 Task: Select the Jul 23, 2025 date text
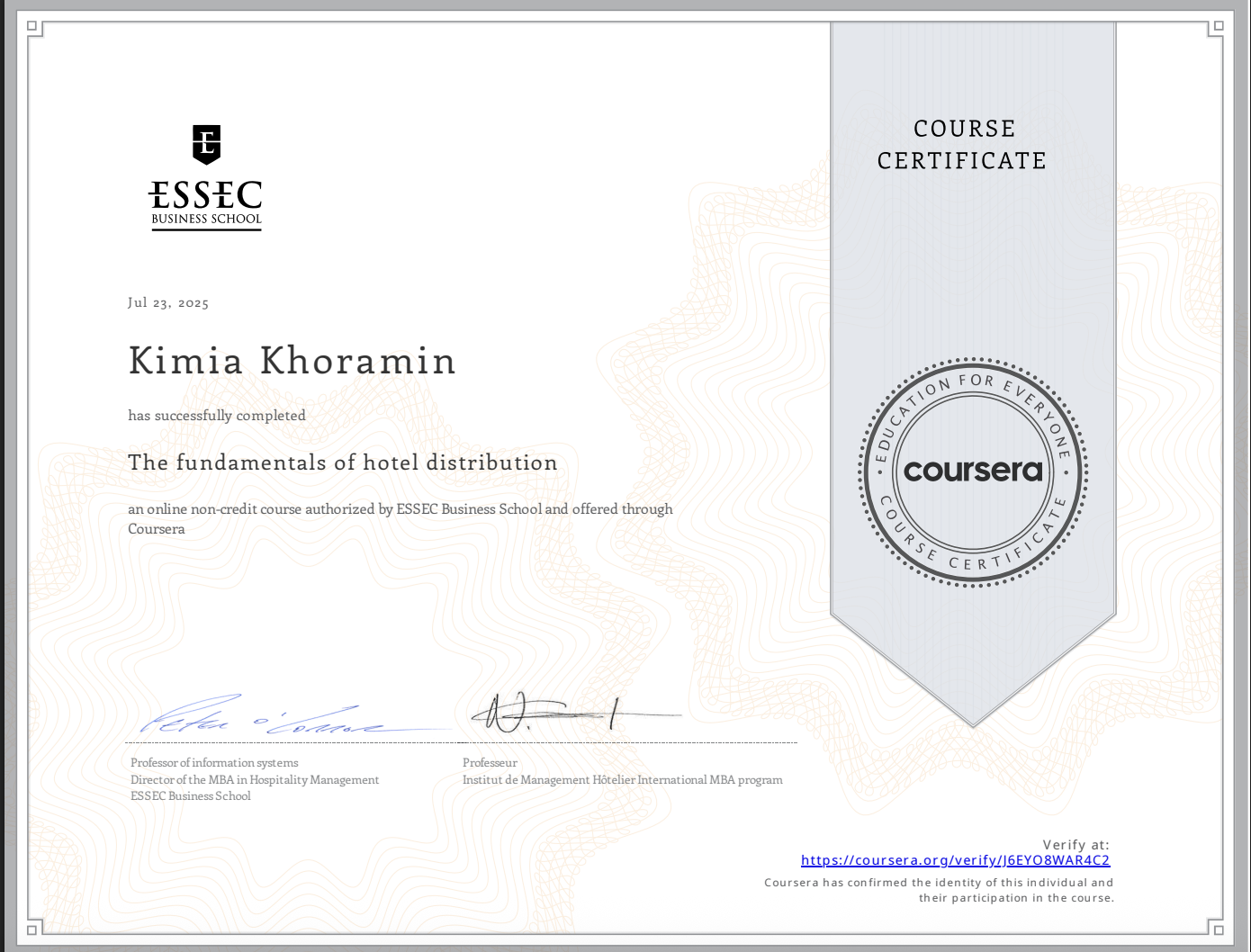(168, 302)
